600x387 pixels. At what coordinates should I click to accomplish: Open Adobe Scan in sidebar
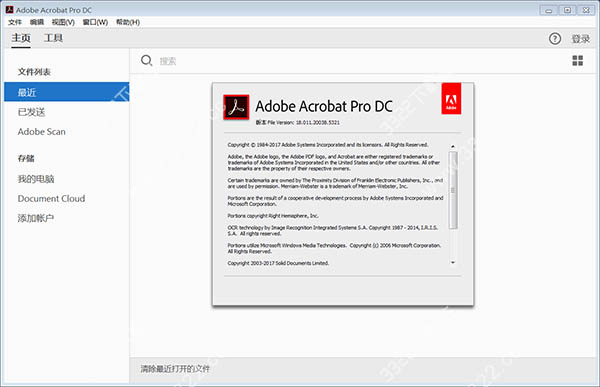coord(42,132)
